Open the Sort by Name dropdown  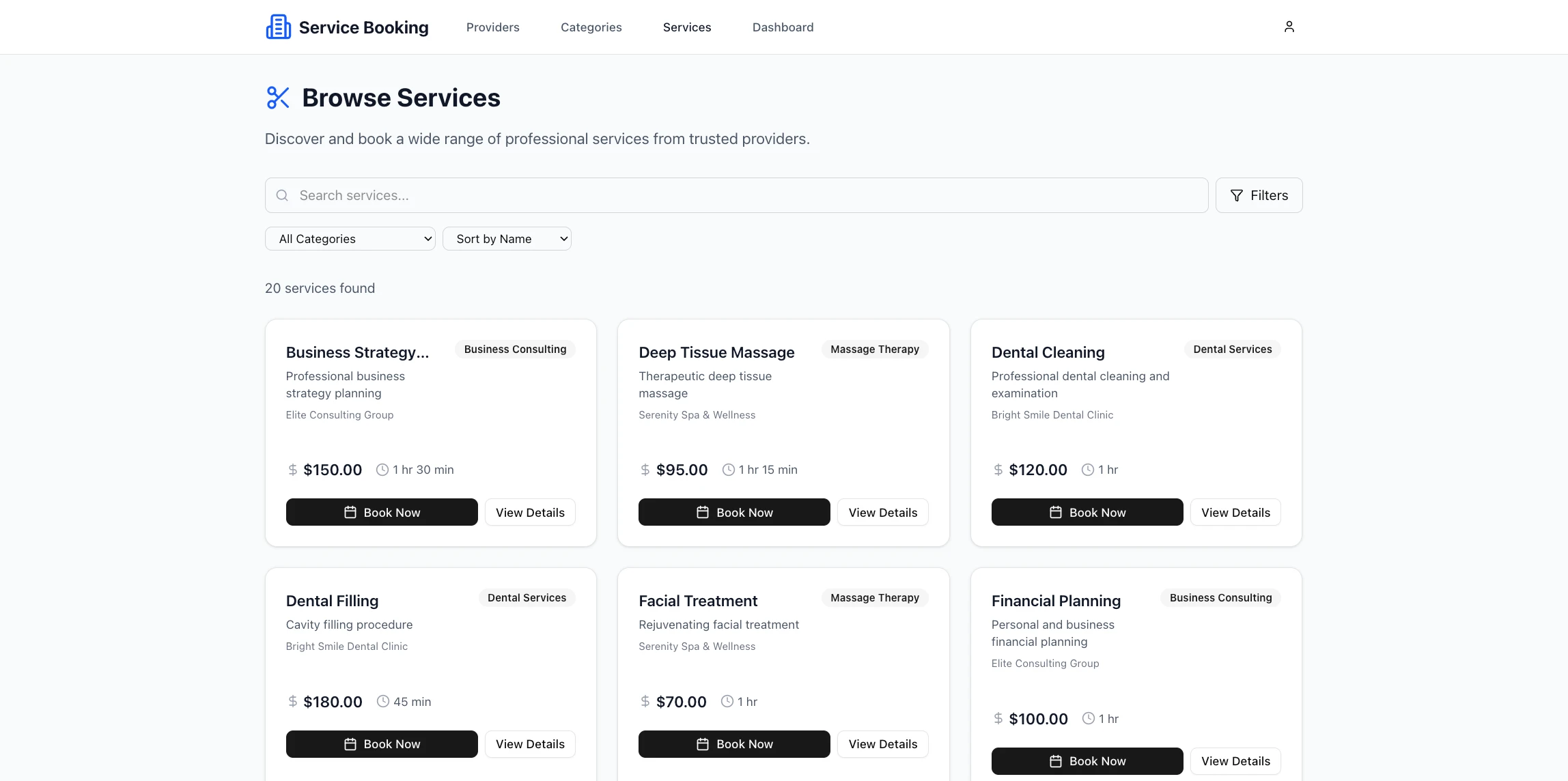click(x=507, y=239)
